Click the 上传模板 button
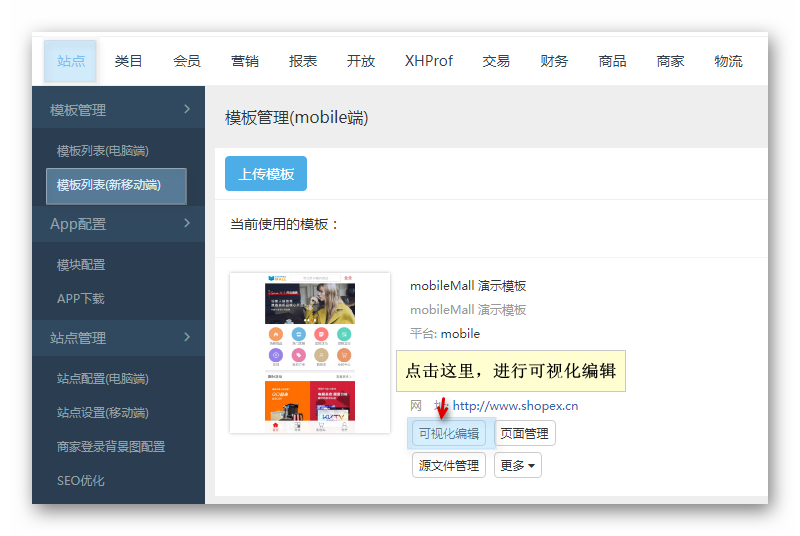800x536 pixels. click(266, 174)
